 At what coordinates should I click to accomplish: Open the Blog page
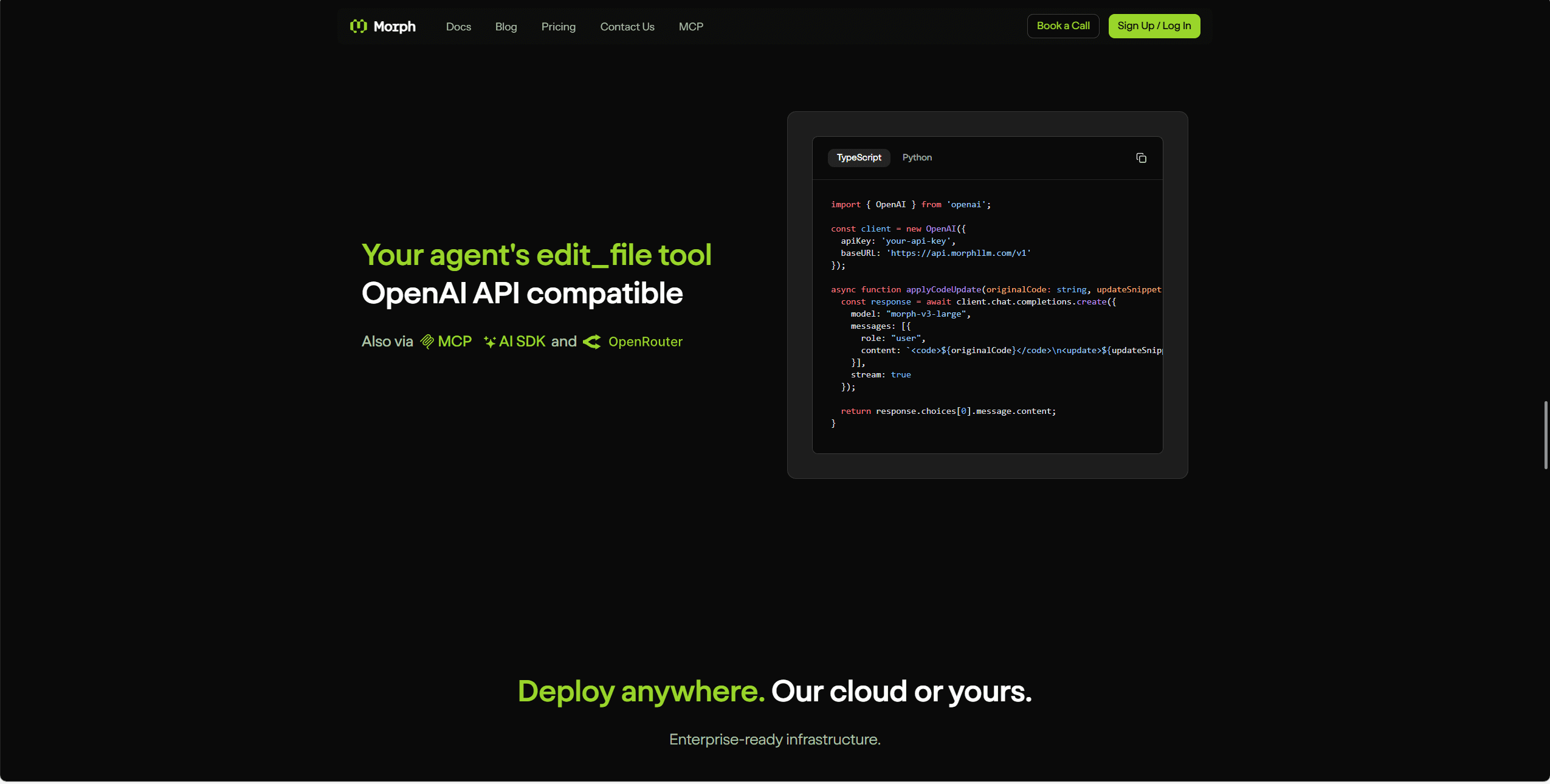[x=506, y=27]
